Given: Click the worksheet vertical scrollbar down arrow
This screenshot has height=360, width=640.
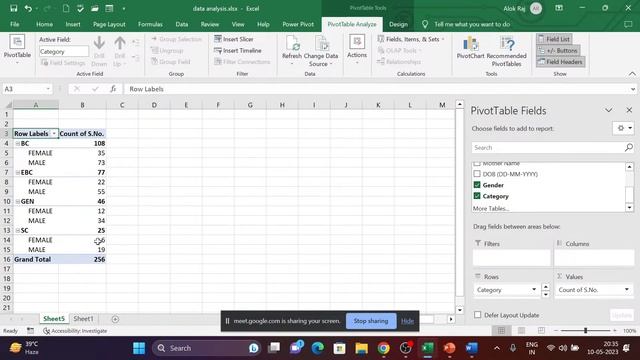Looking at the screenshot, I should (460, 310).
